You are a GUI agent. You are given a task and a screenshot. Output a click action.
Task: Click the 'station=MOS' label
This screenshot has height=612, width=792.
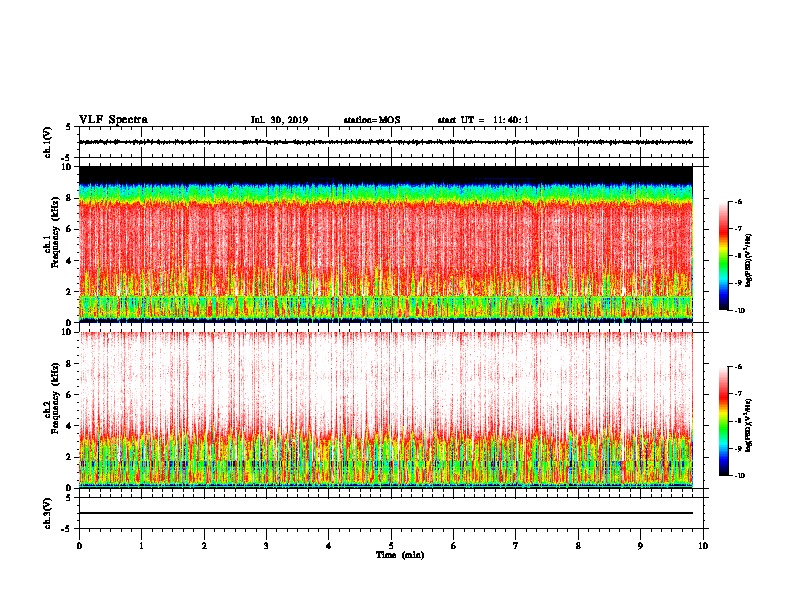pos(372,120)
